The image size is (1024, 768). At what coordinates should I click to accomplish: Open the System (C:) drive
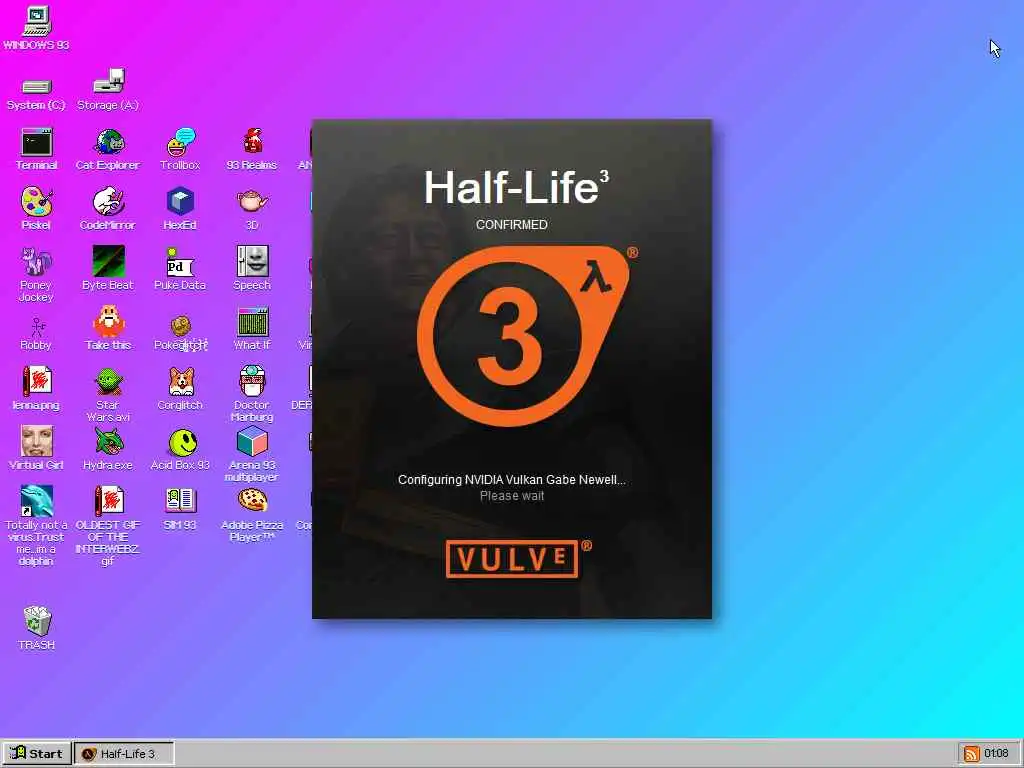(x=36, y=95)
